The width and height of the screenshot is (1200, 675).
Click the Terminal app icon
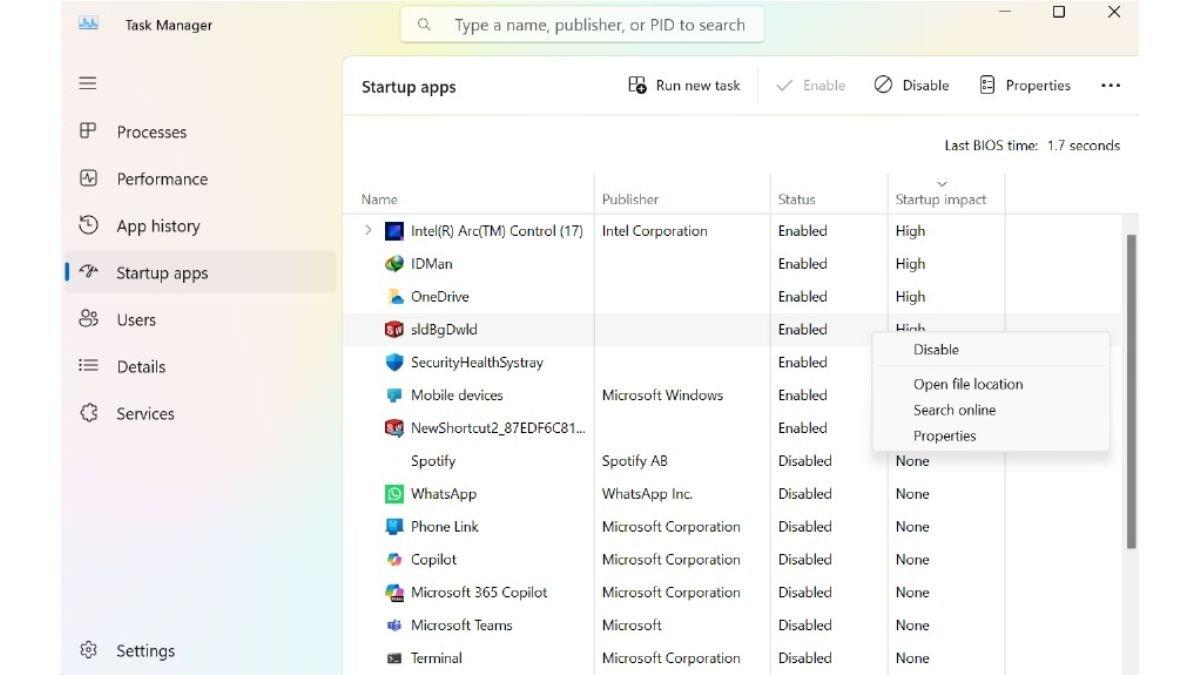(394, 658)
